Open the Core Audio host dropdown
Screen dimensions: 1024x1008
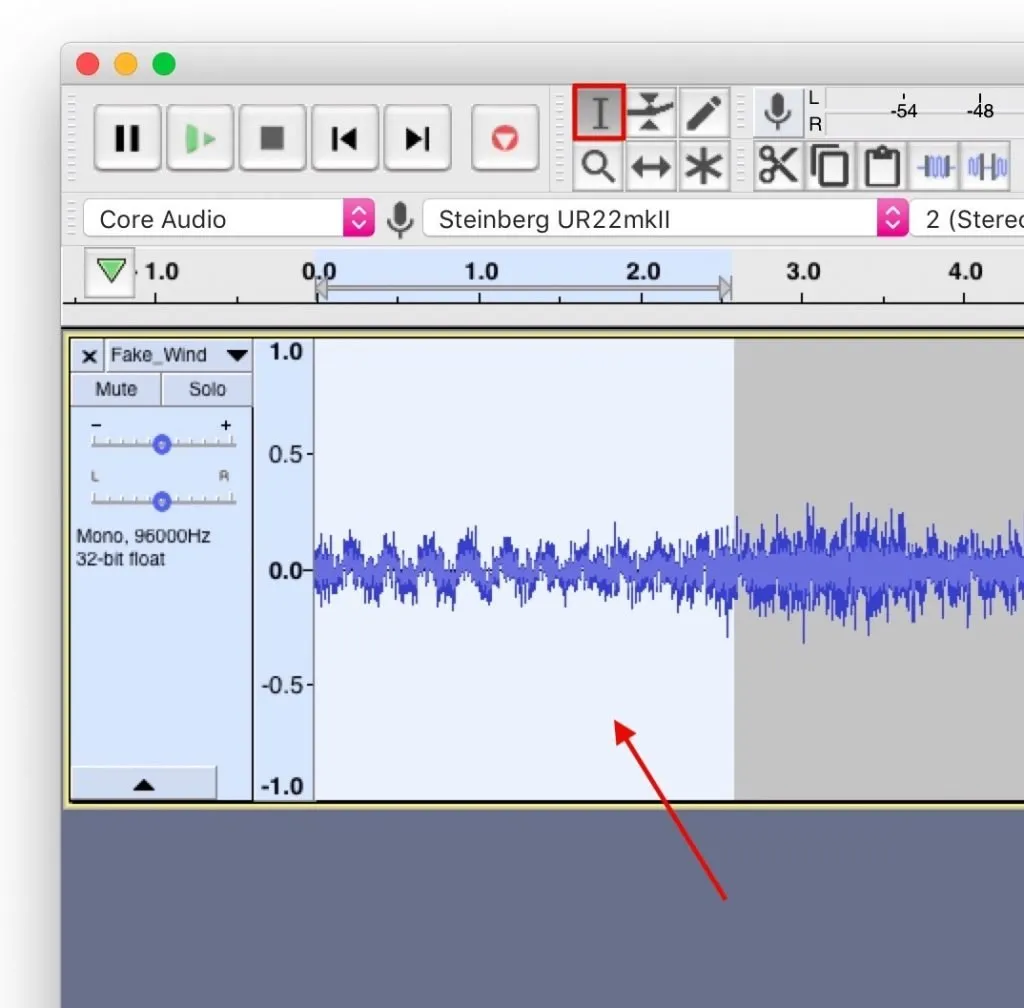coord(357,219)
